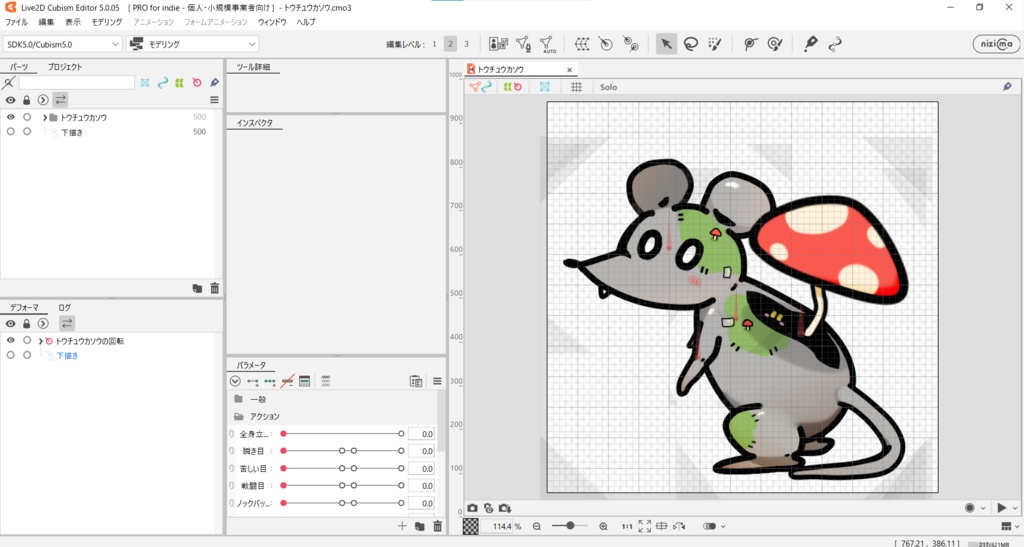Select the brush selection tool

coord(715,44)
